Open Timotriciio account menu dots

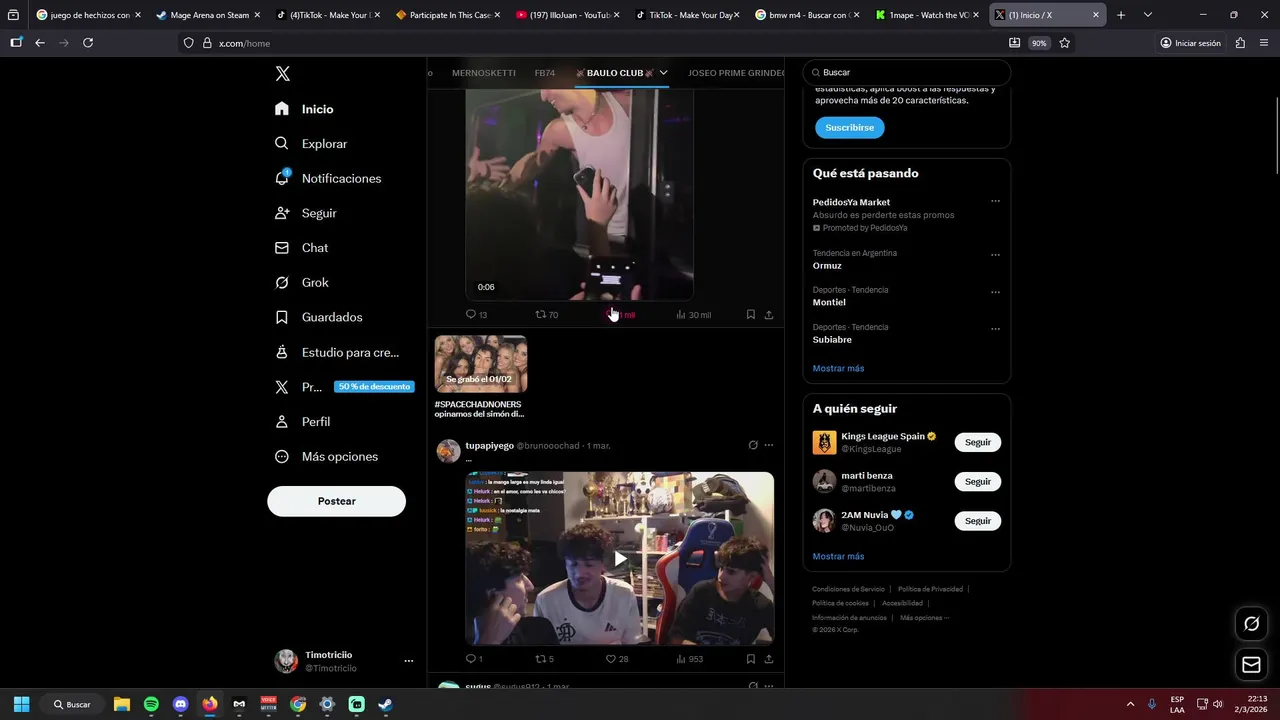[x=408, y=661]
